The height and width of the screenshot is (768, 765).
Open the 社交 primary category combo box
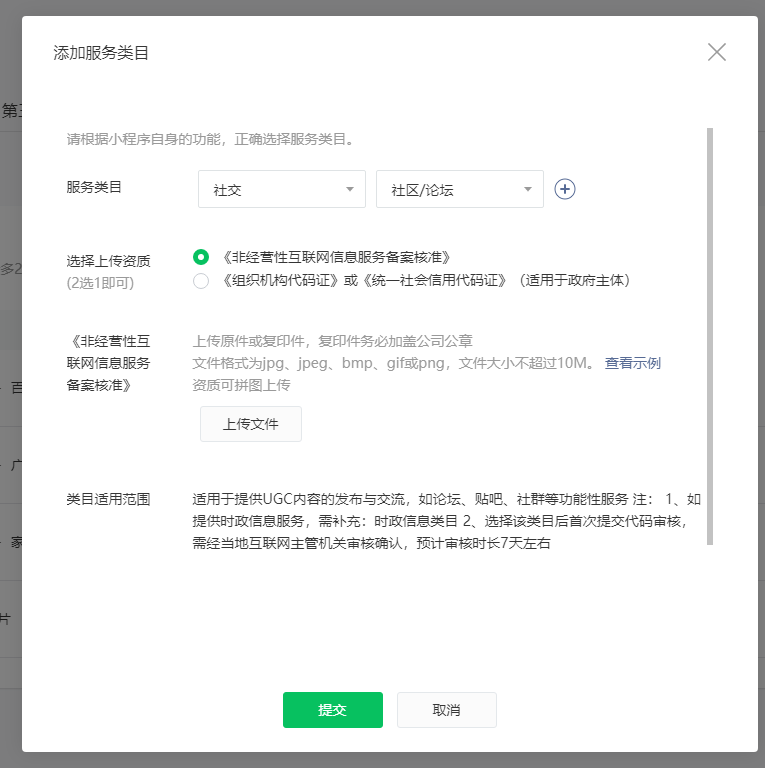(x=280, y=189)
